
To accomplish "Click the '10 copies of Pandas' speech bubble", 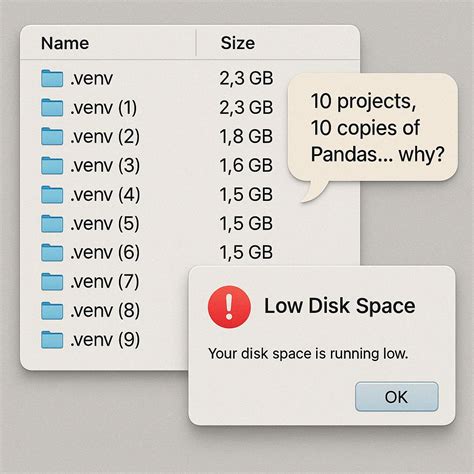I will [373, 128].
